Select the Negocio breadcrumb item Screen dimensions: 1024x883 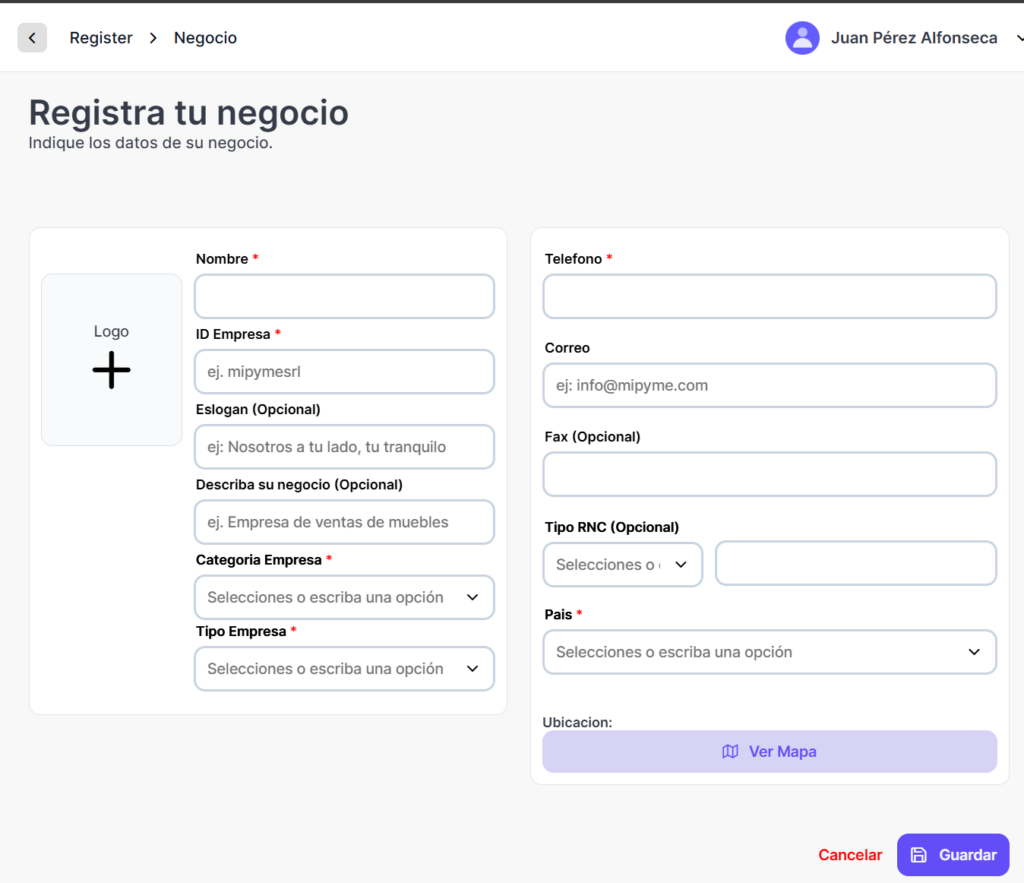point(205,38)
